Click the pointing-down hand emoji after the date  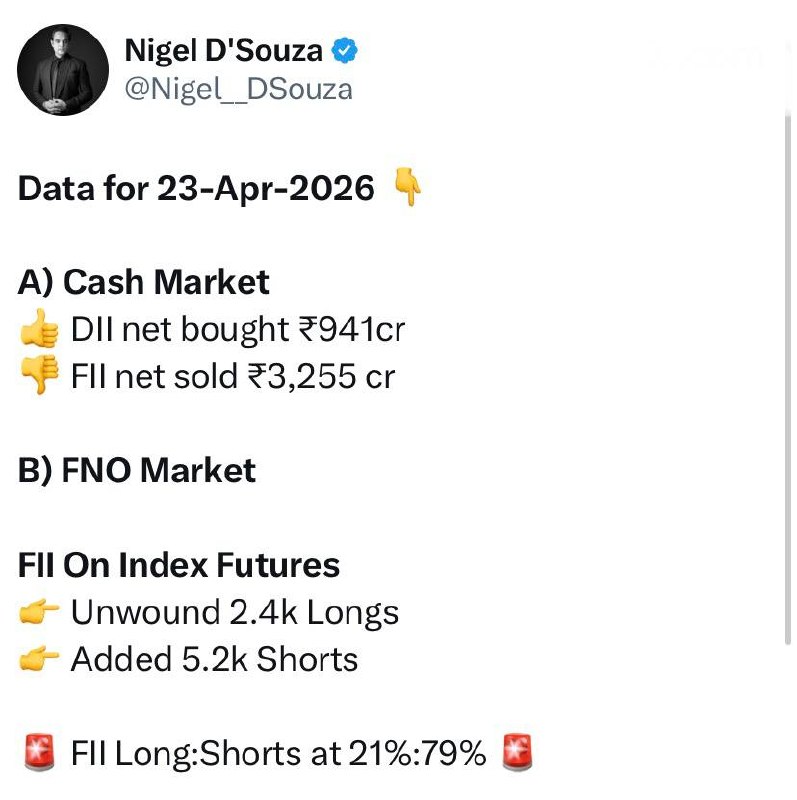click(x=406, y=188)
